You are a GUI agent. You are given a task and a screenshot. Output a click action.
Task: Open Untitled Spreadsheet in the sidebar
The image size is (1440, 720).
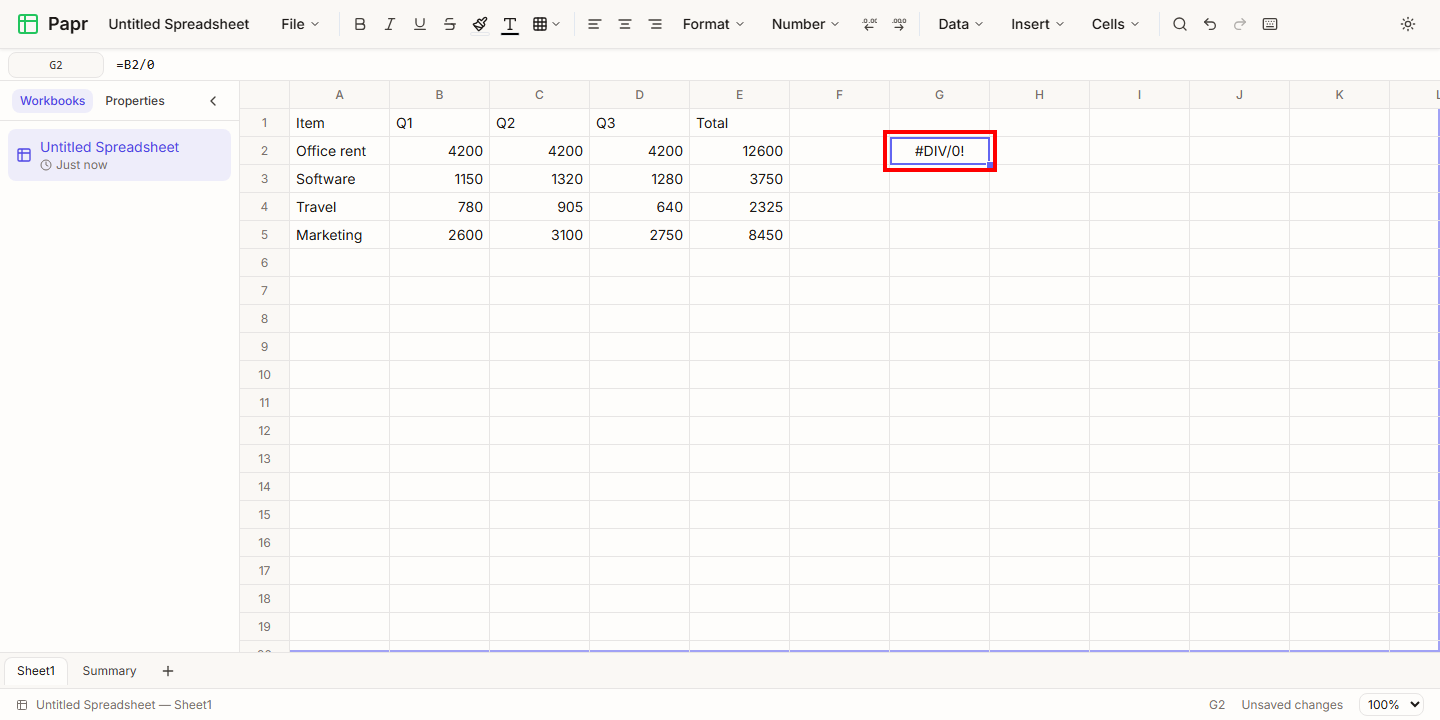point(119,155)
